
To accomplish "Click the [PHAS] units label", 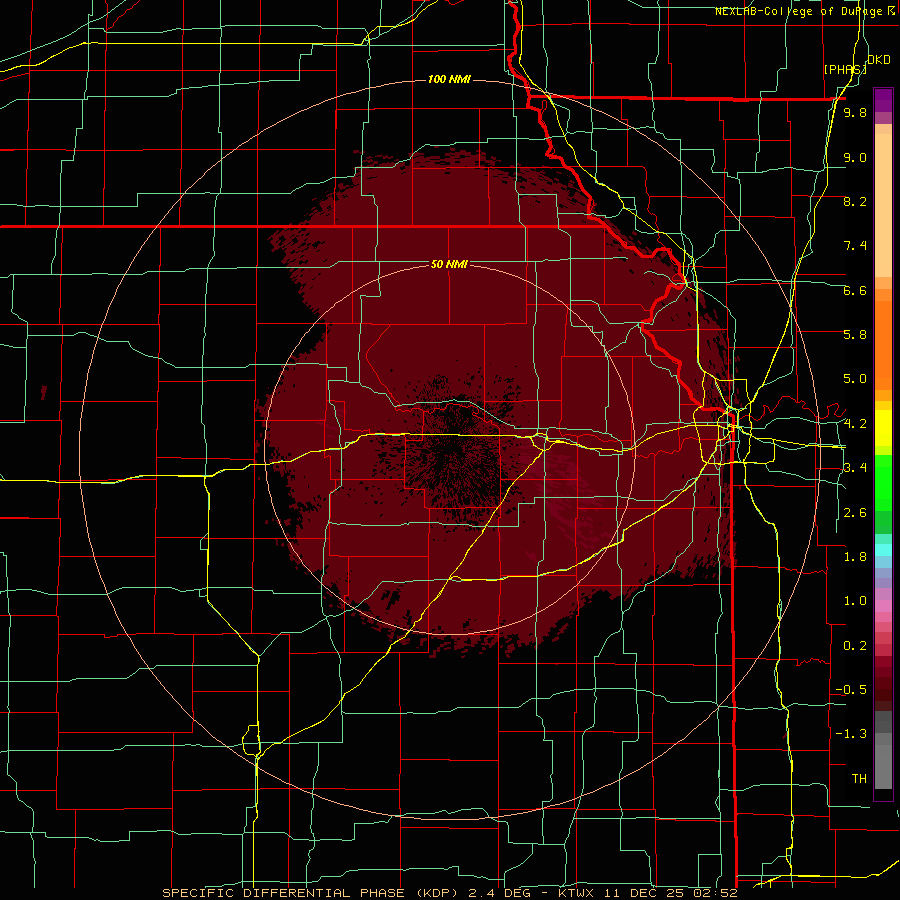I will (845, 69).
